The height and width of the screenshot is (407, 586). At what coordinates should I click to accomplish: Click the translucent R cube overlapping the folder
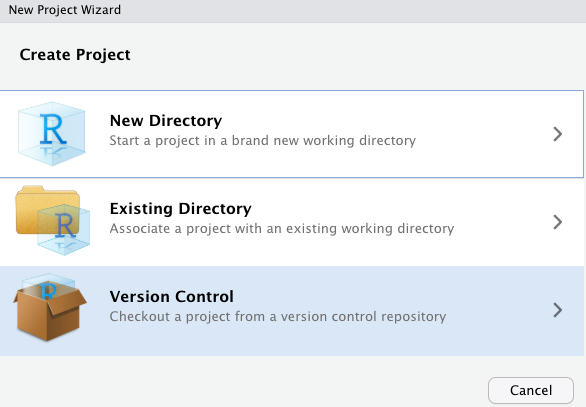coord(64,229)
